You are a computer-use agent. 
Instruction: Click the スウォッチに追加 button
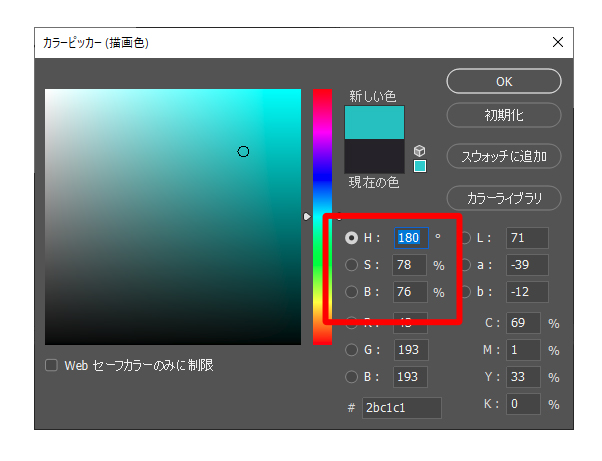point(503,156)
